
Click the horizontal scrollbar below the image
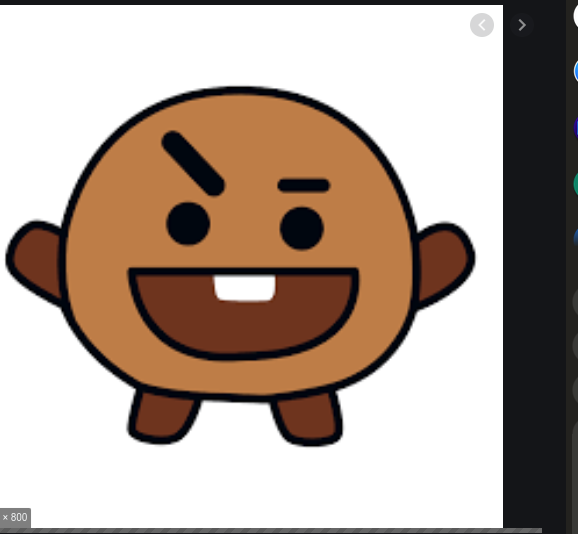tap(271, 531)
